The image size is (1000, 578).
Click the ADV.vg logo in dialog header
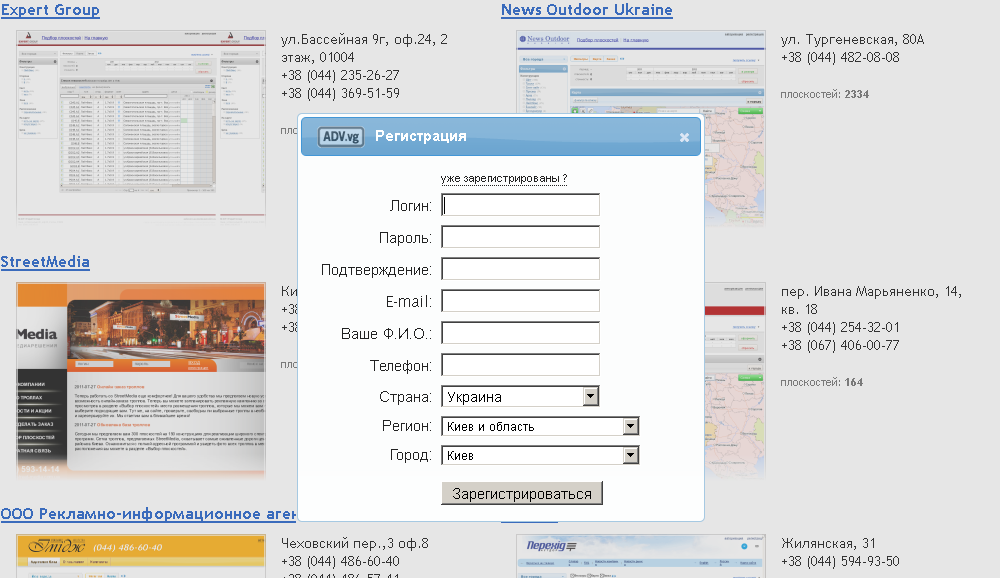pyautogui.click(x=341, y=137)
